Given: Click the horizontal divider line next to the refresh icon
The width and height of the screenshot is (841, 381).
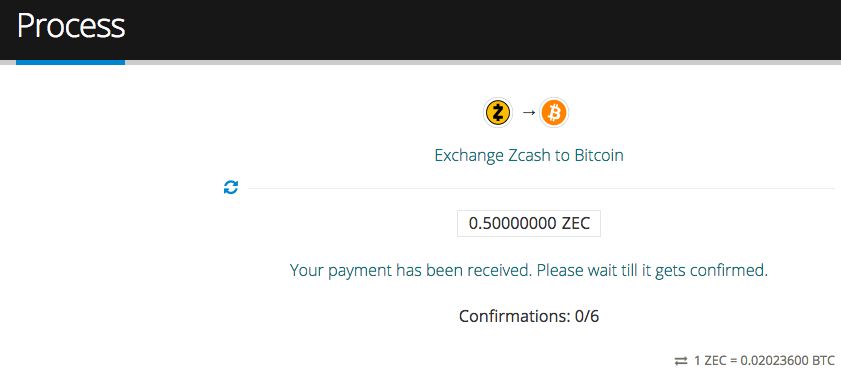Looking at the screenshot, I should 542,188.
